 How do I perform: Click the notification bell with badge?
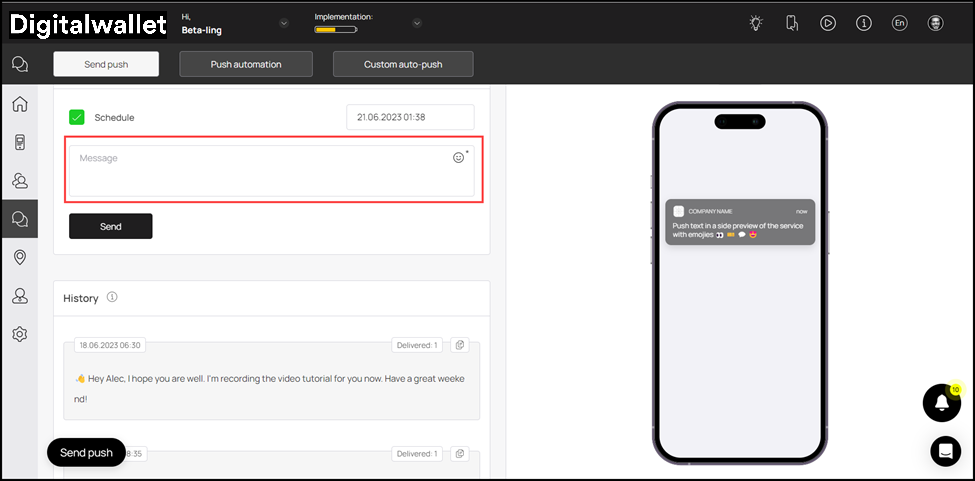tap(941, 402)
